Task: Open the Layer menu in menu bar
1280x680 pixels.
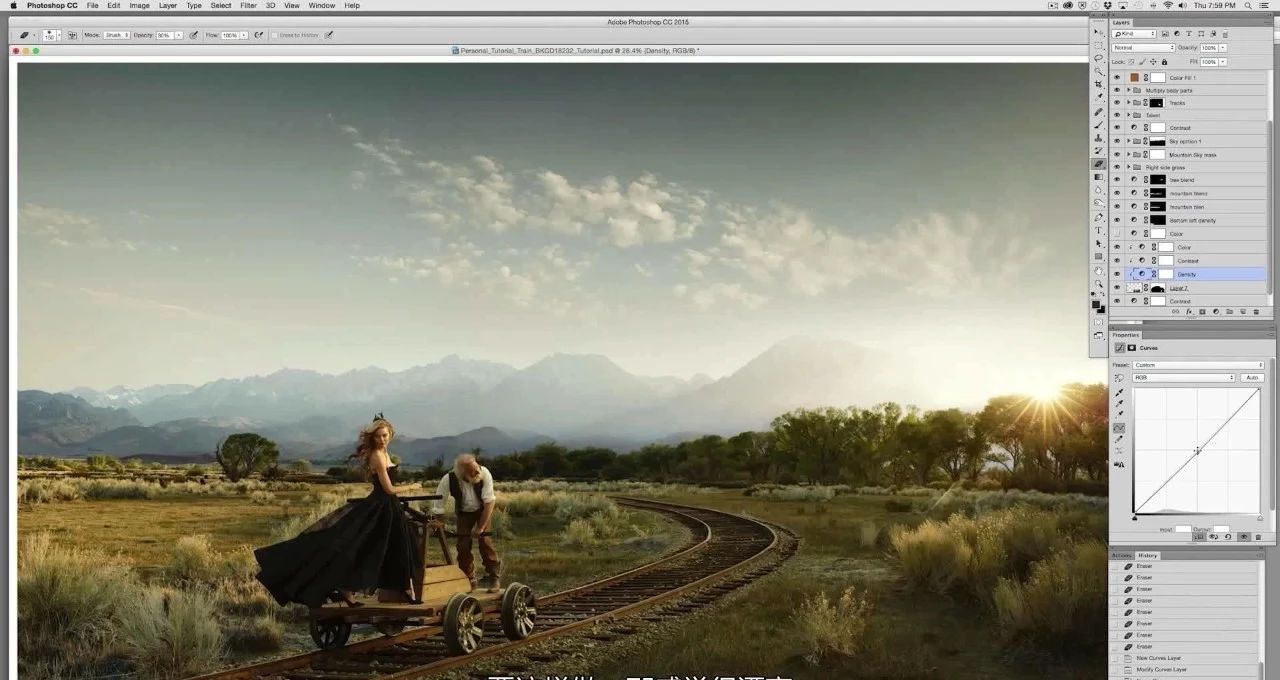Action: (167, 6)
